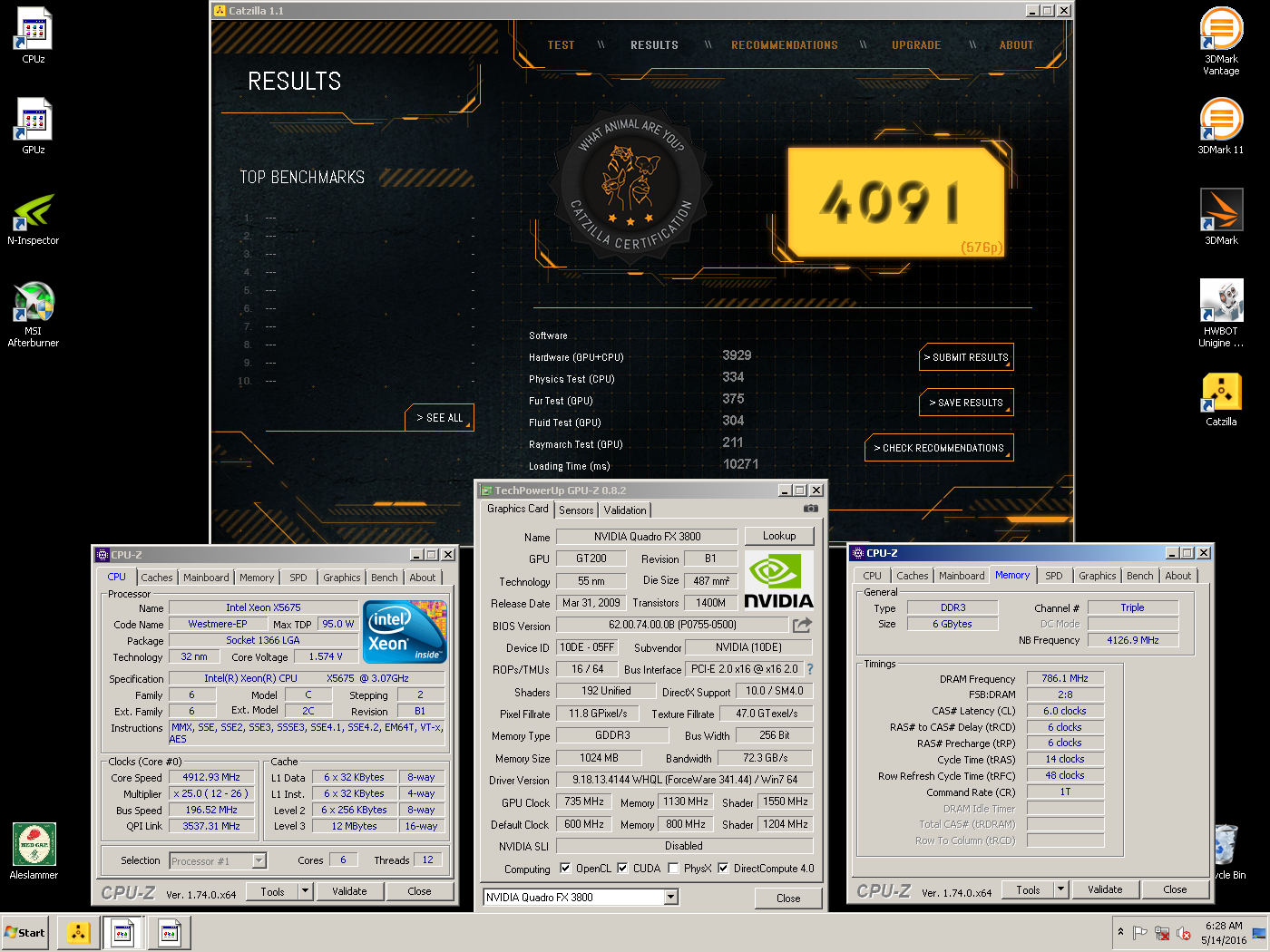Launch N-Inspector desktop icon
1270x952 pixels.
click(x=34, y=218)
